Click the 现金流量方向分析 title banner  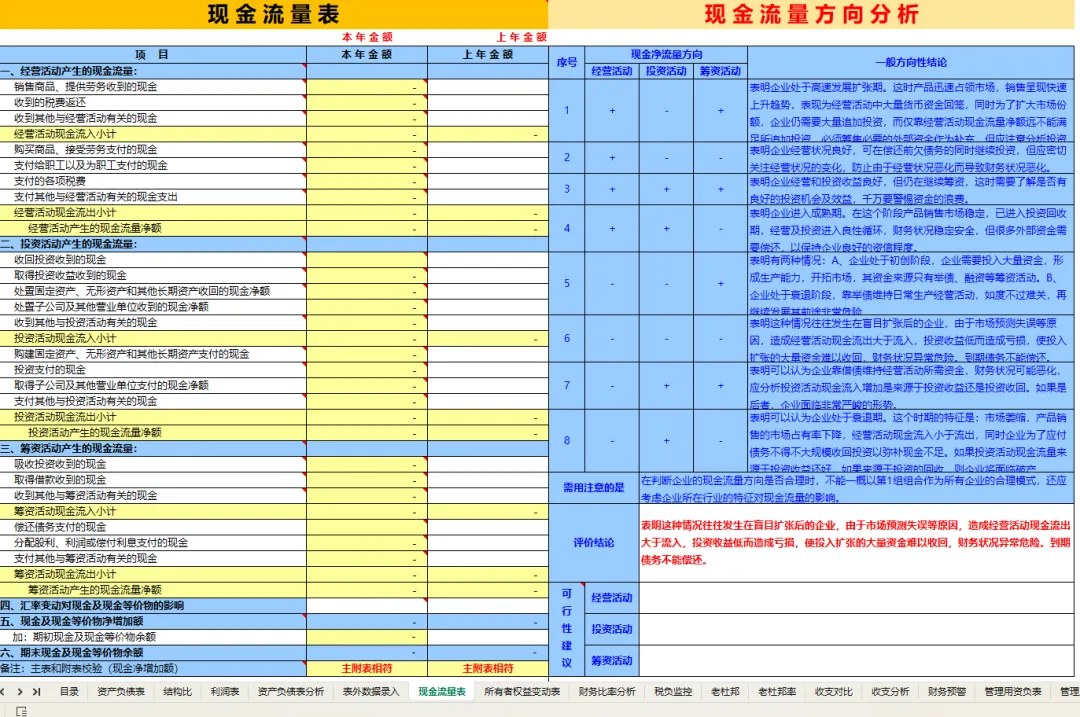point(811,14)
